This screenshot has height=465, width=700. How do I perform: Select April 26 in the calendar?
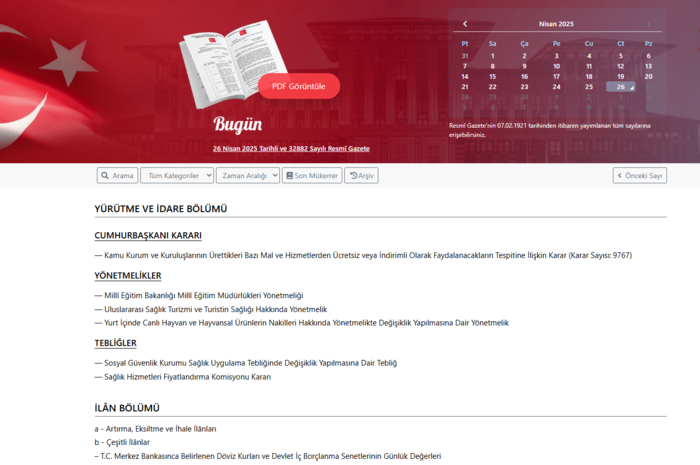(621, 87)
